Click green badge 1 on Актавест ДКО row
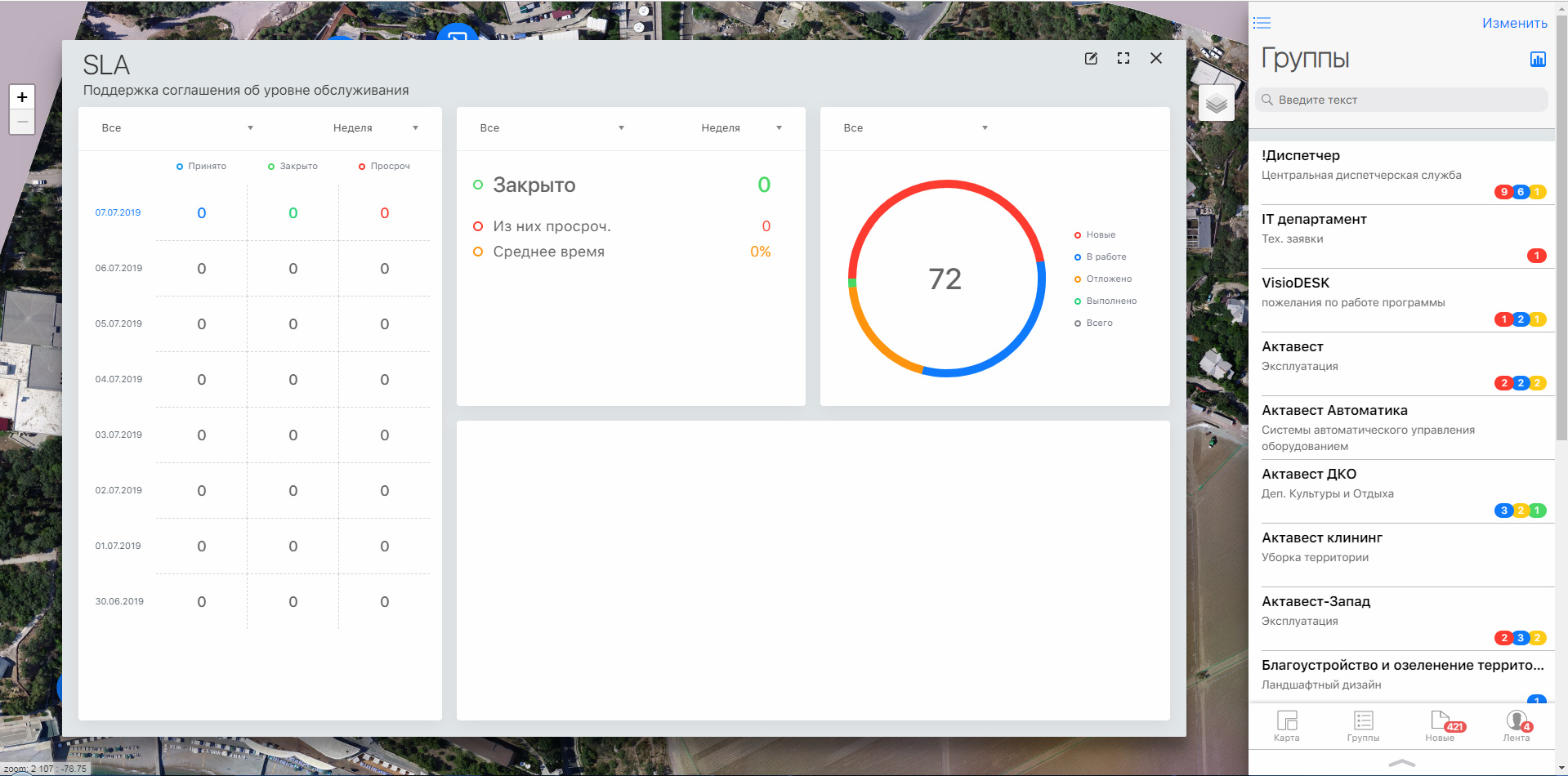This screenshot has width=1568, height=776. click(x=1537, y=511)
